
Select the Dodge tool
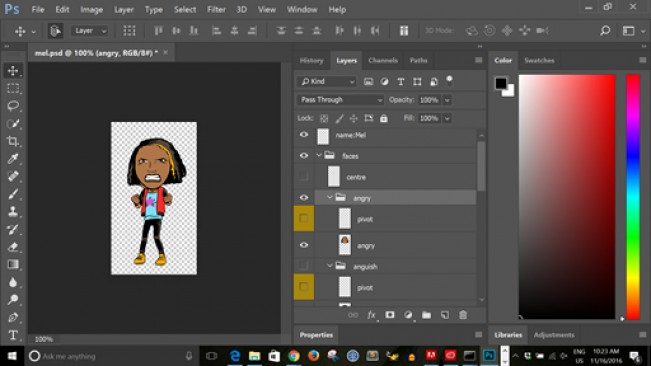point(13,300)
